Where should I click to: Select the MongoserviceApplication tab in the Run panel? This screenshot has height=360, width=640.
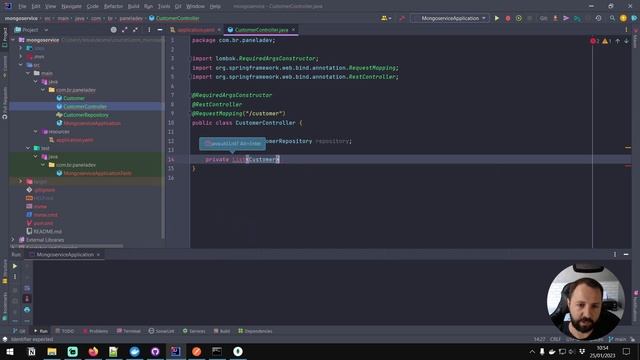tap(65, 254)
